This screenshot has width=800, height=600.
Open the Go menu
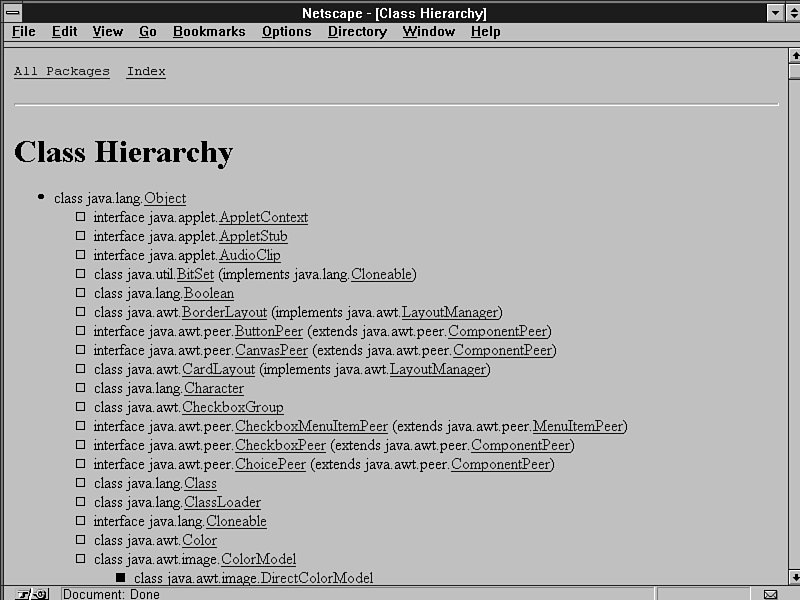[147, 32]
